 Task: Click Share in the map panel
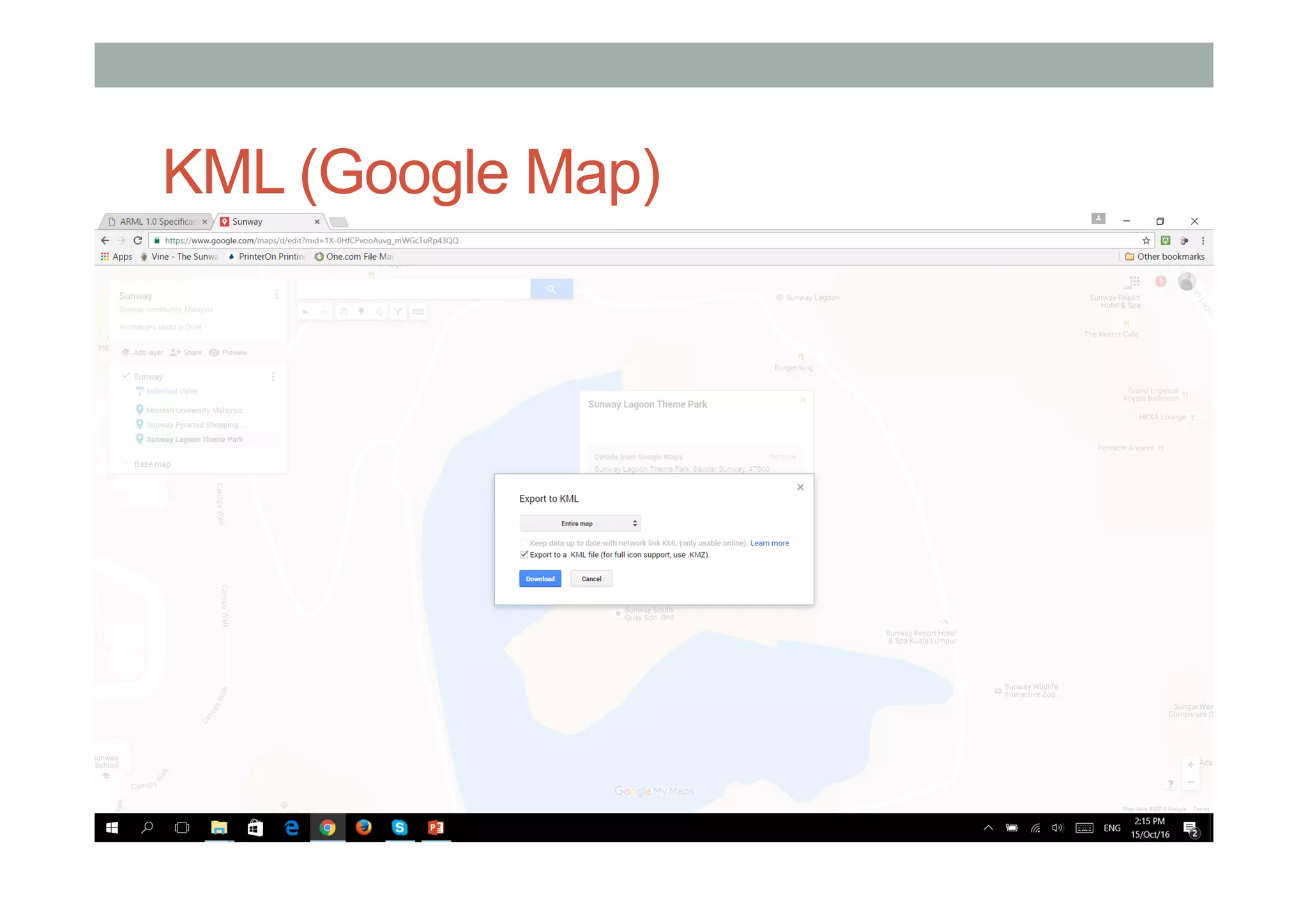coord(186,352)
